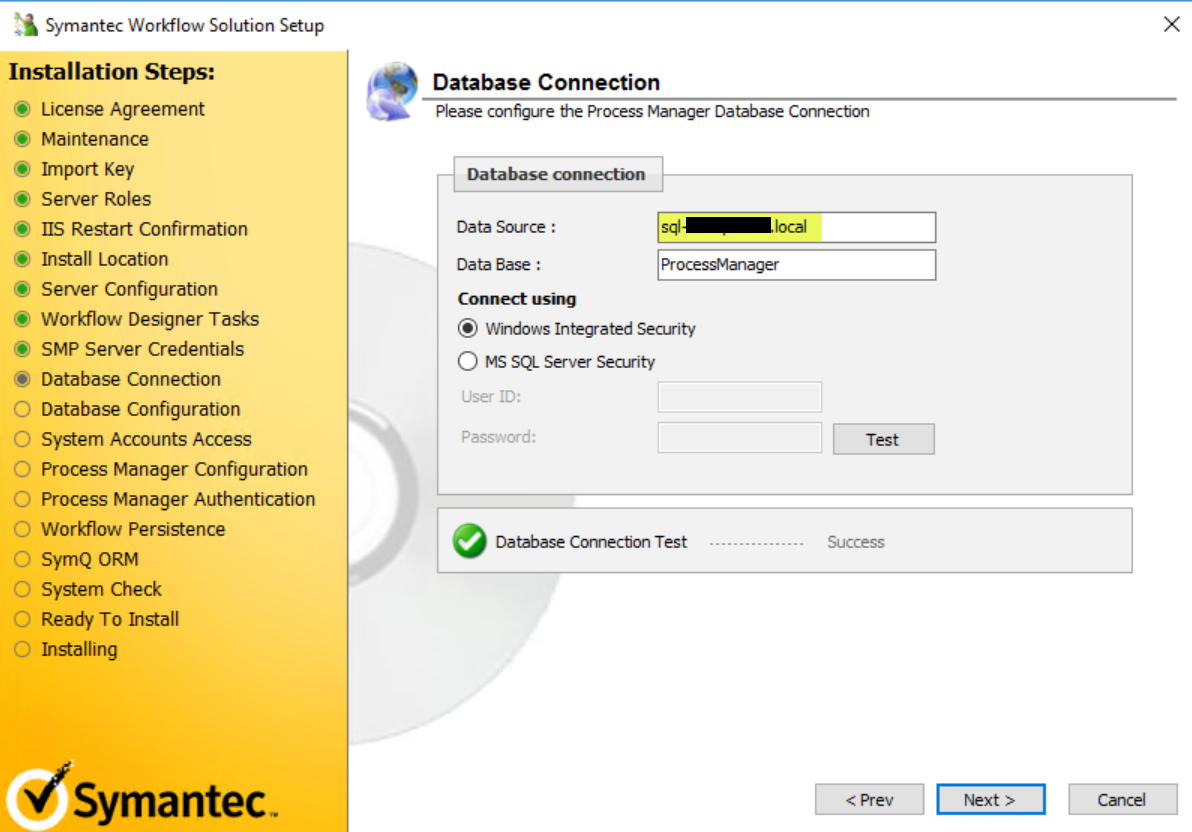Viewport: 1192px width, 832px height.
Task: Click the Database Configuration step bullet
Action: 23,409
